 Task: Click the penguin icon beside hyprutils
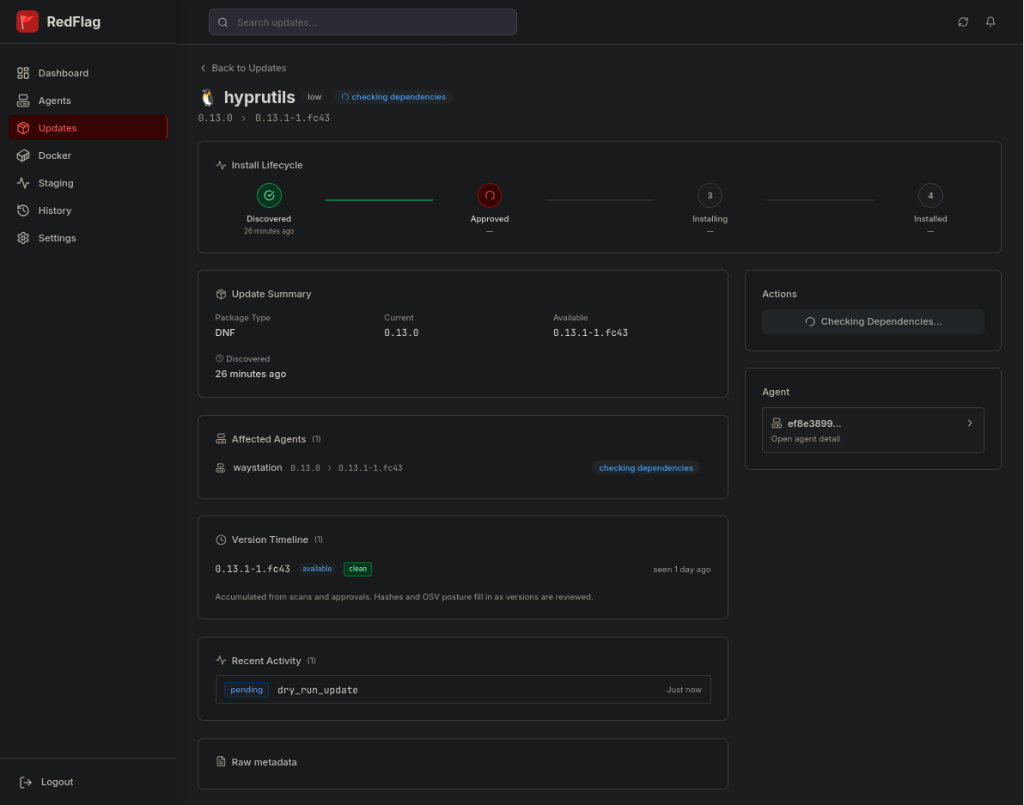(208, 97)
